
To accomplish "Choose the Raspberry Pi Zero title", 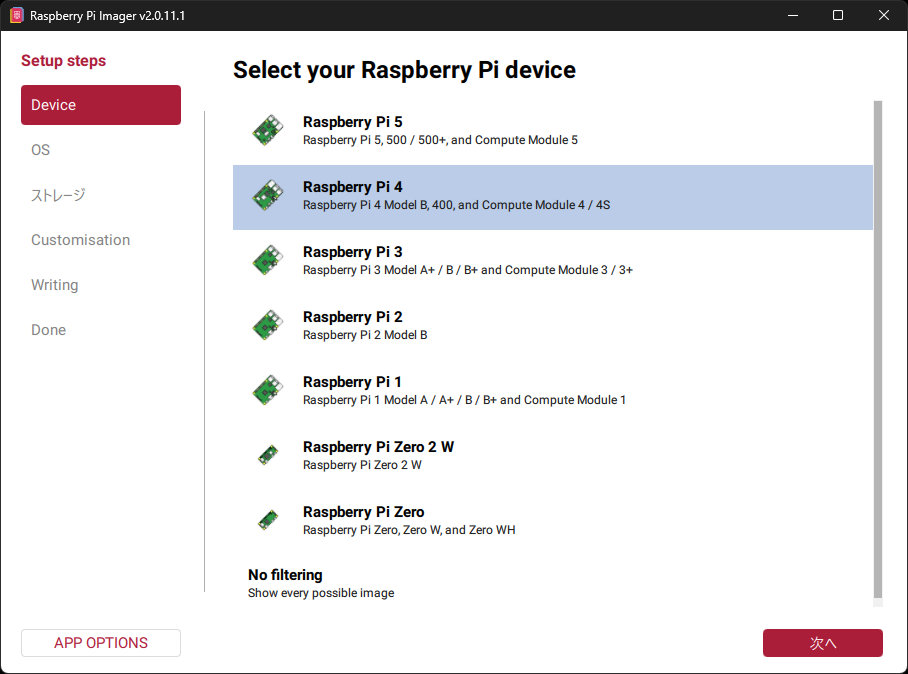I will (364, 512).
